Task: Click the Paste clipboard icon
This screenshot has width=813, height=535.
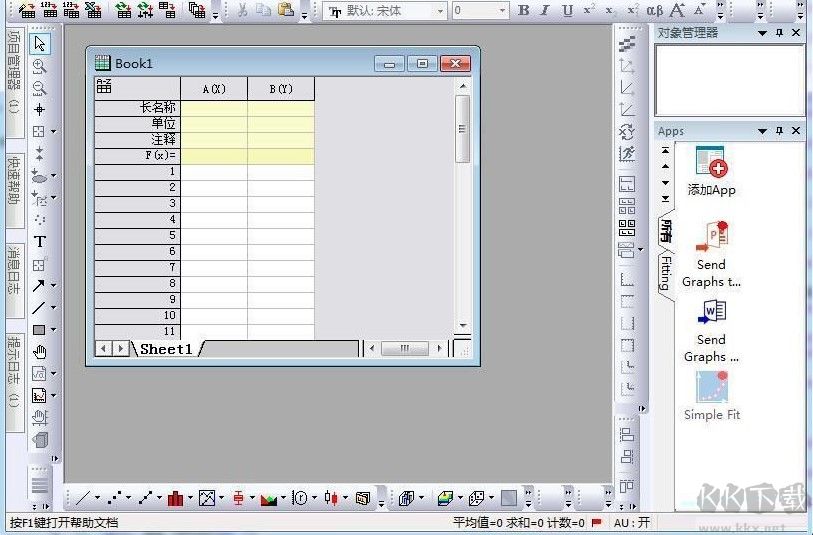Action: coord(286,9)
